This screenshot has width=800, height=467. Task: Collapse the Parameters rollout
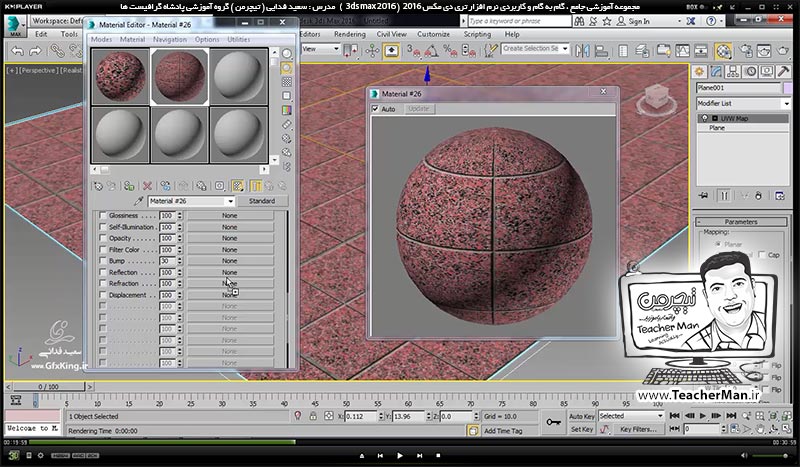pyautogui.click(x=741, y=222)
